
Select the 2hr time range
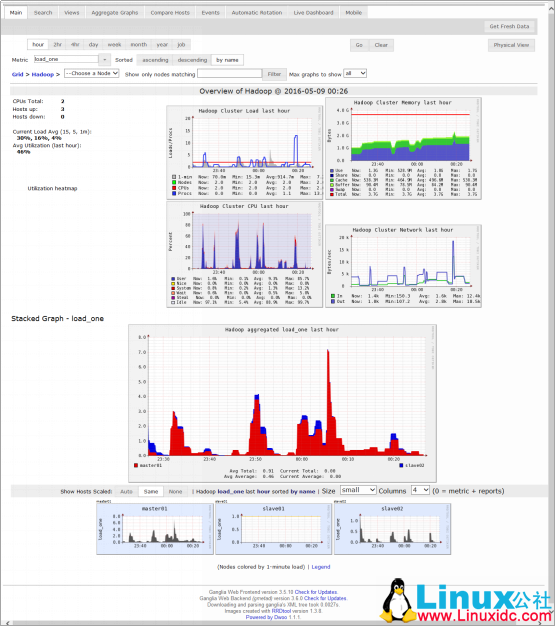(x=58, y=45)
